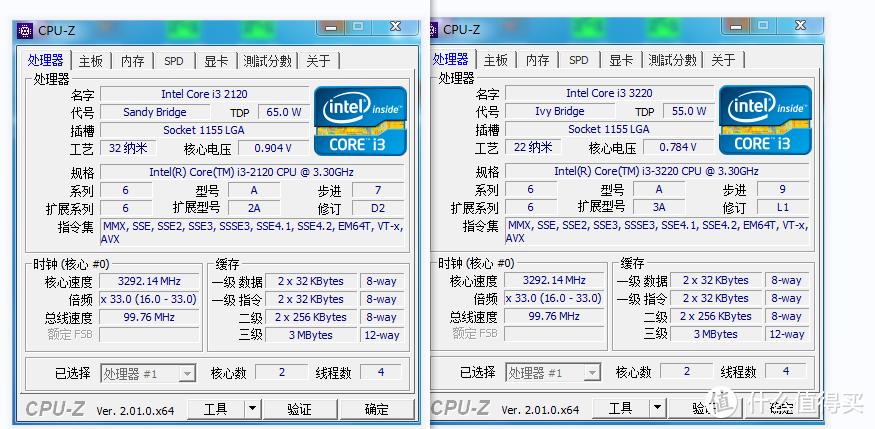
Task: Close the right CPU-Z window
Action: 801,25
